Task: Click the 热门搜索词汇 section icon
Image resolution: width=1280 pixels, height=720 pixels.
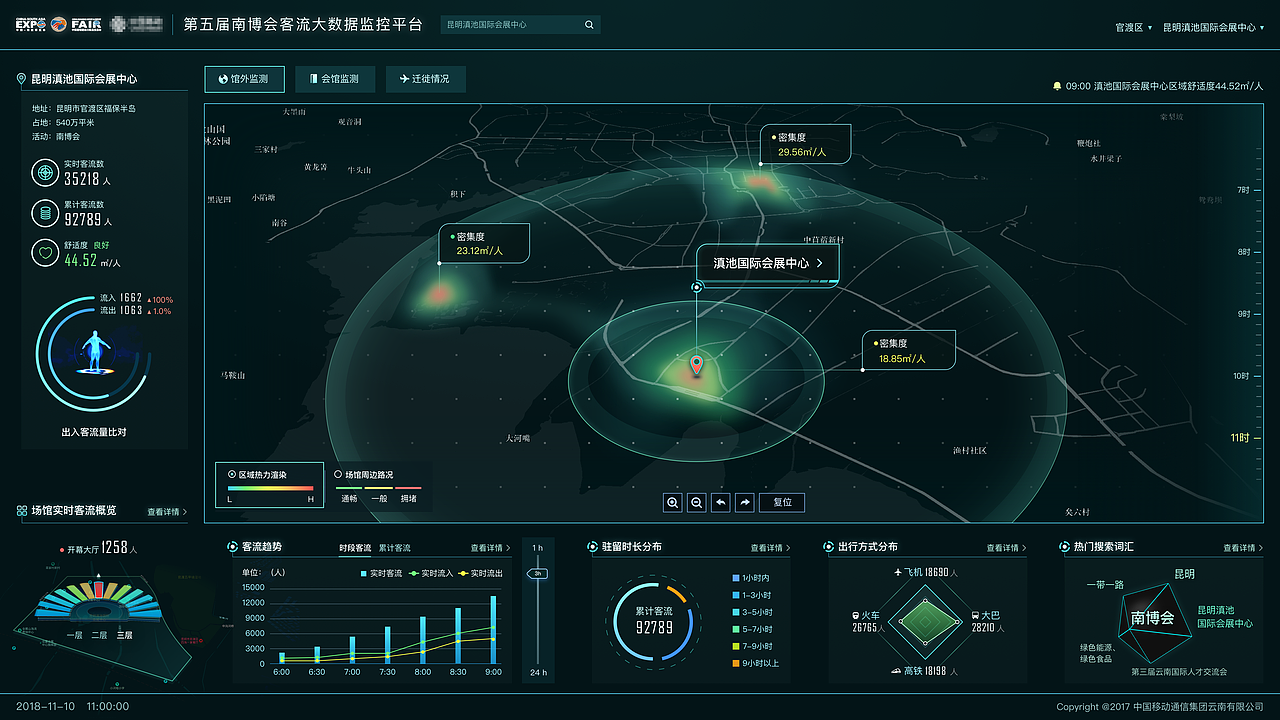Action: (x=1065, y=547)
